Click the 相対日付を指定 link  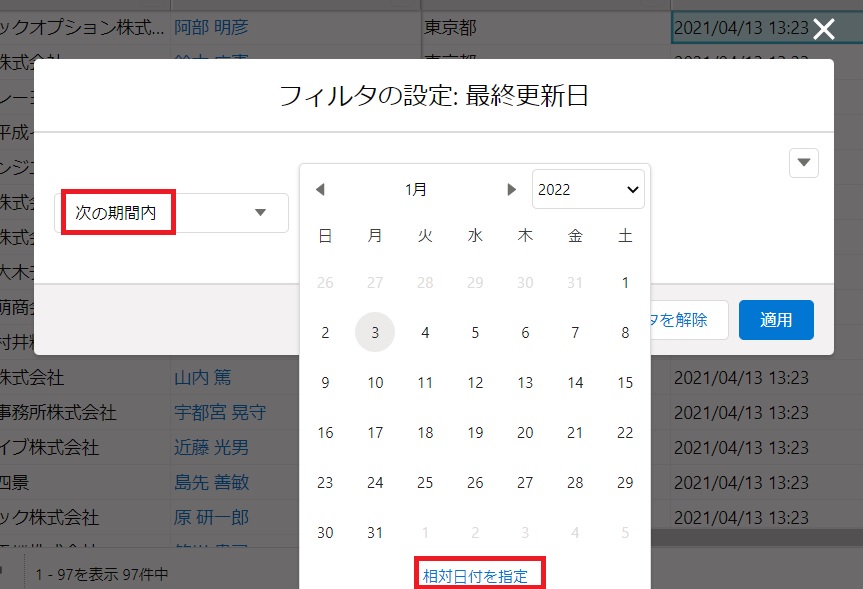tap(475, 576)
